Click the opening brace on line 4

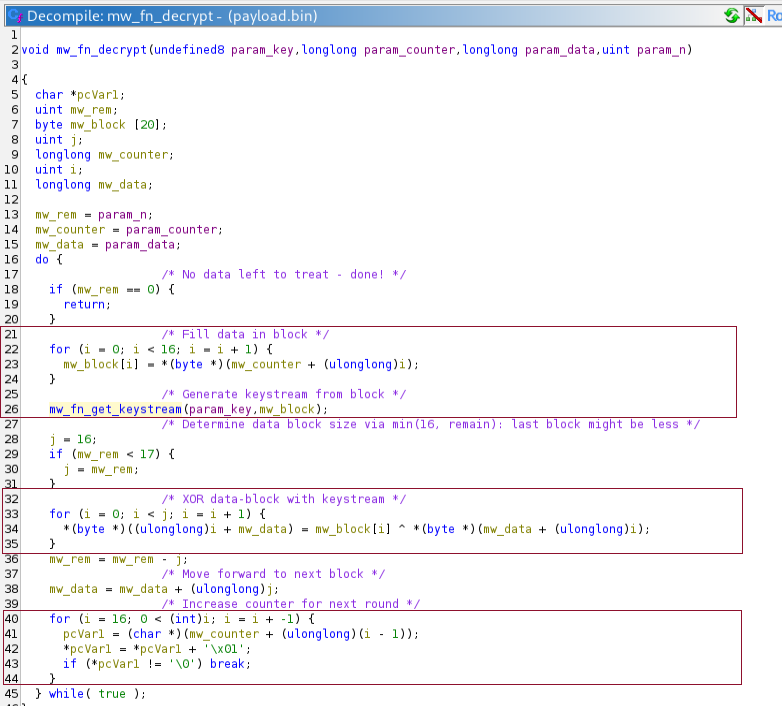tap(24, 80)
